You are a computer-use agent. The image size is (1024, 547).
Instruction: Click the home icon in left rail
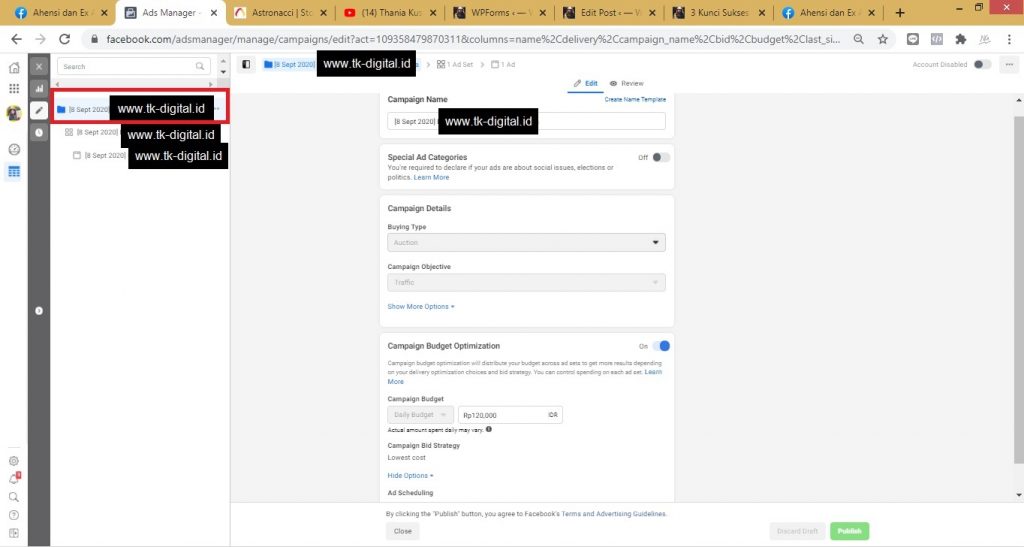pyautogui.click(x=14, y=68)
